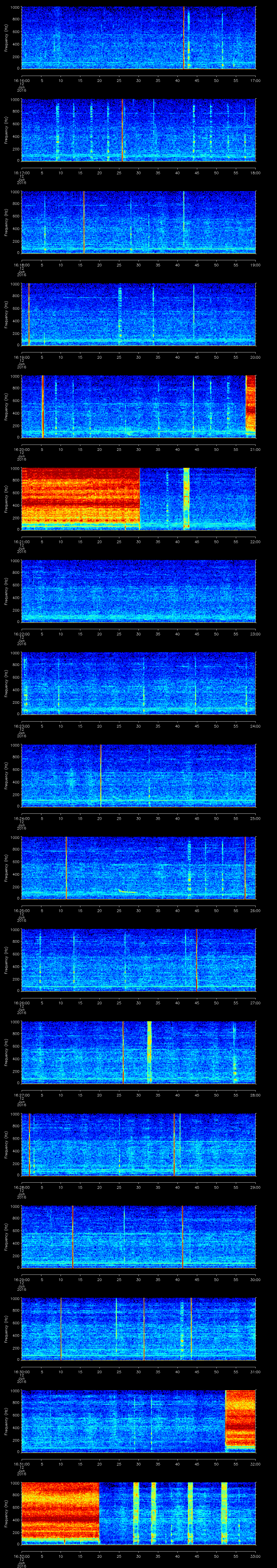Click the red vertical spike near 42 seconds in the 16:16:00 panel

tap(184, 38)
